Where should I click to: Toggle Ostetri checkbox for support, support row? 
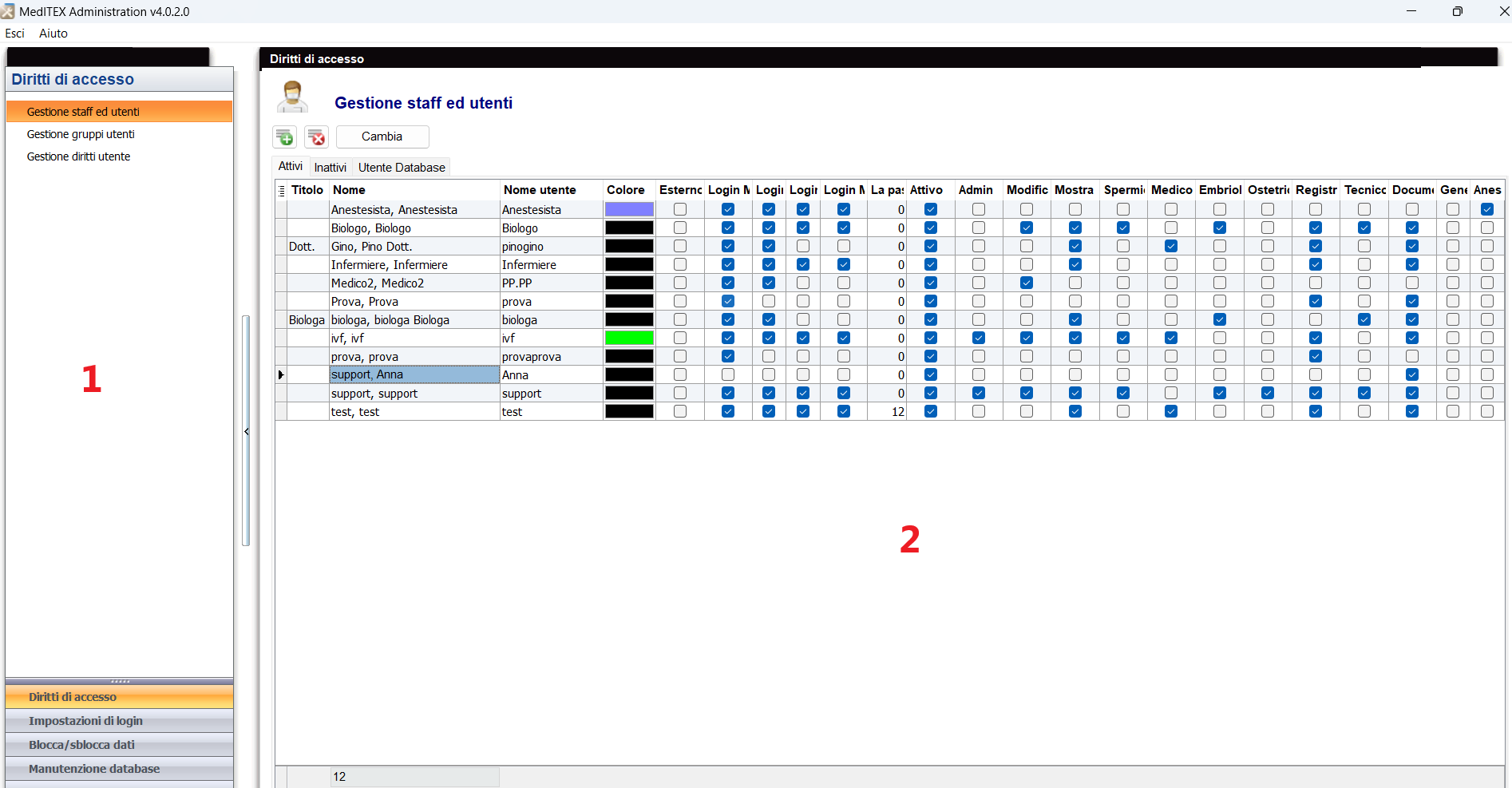pyautogui.click(x=1268, y=393)
